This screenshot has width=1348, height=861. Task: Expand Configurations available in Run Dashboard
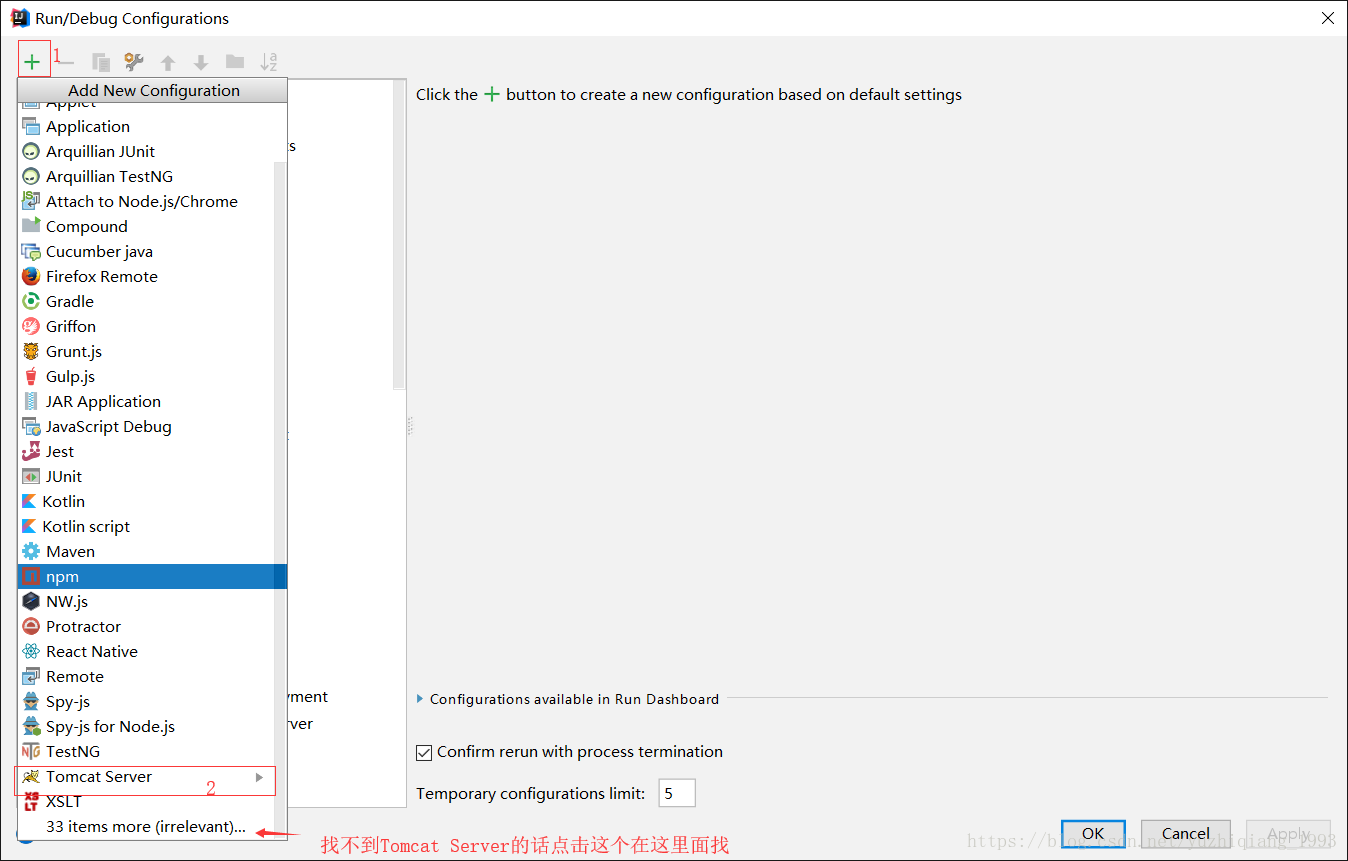click(420, 699)
